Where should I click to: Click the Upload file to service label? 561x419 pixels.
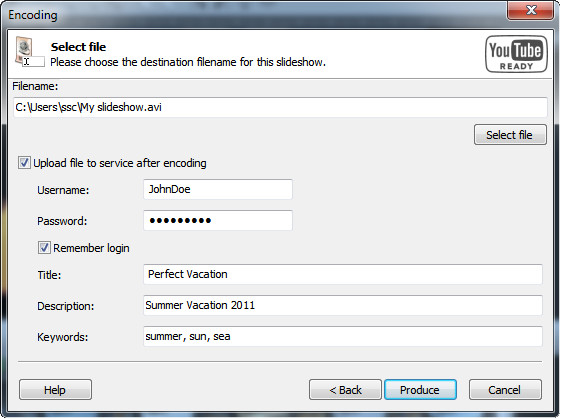tap(120, 163)
